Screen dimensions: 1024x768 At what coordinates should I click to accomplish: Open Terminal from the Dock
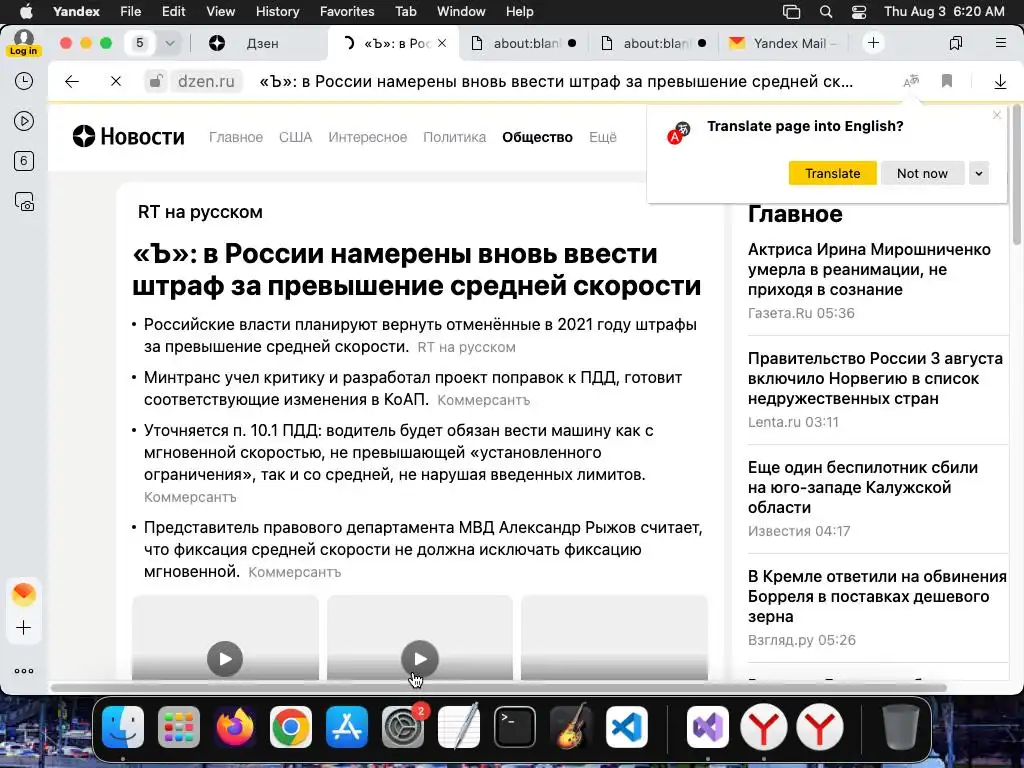pyautogui.click(x=515, y=727)
